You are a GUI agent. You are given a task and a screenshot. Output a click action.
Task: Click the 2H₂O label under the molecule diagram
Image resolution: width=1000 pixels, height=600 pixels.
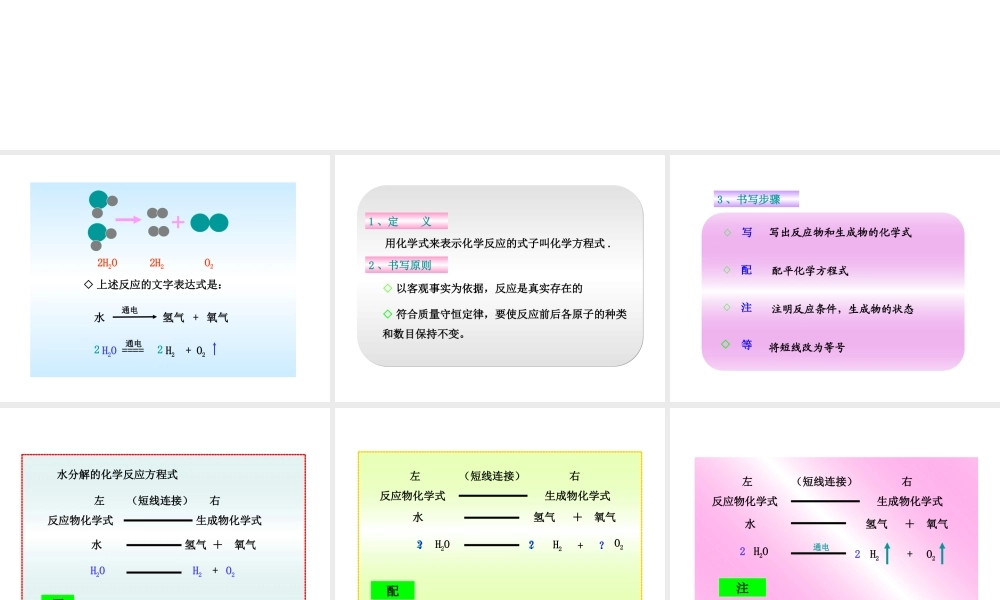click(x=107, y=263)
